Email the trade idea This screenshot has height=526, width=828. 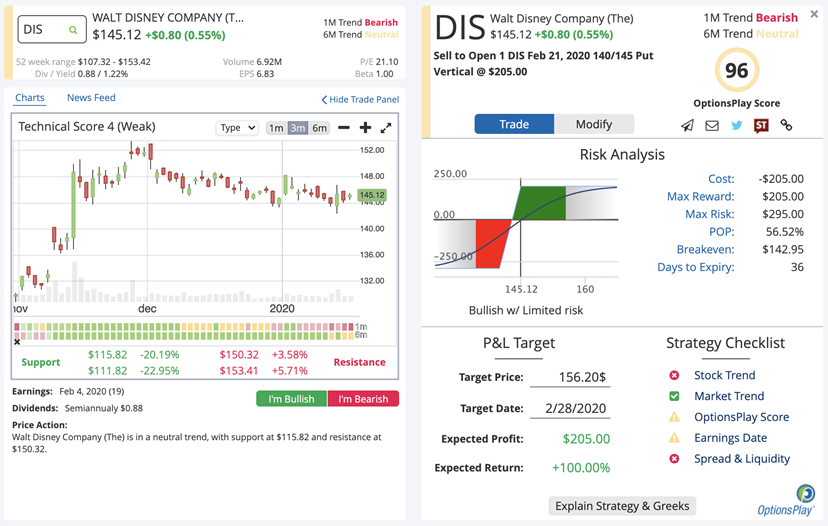point(712,126)
